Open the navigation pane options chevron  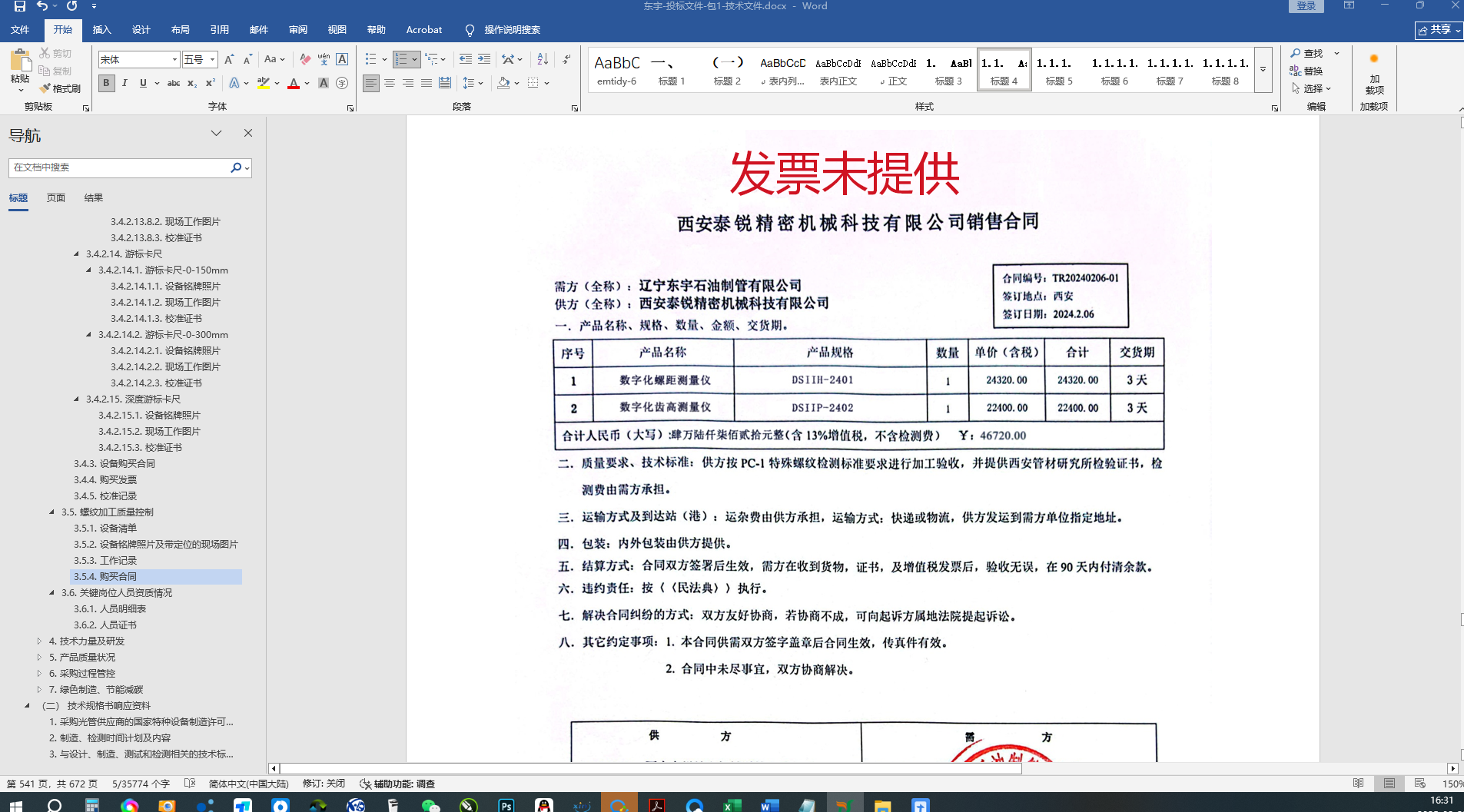(216, 133)
